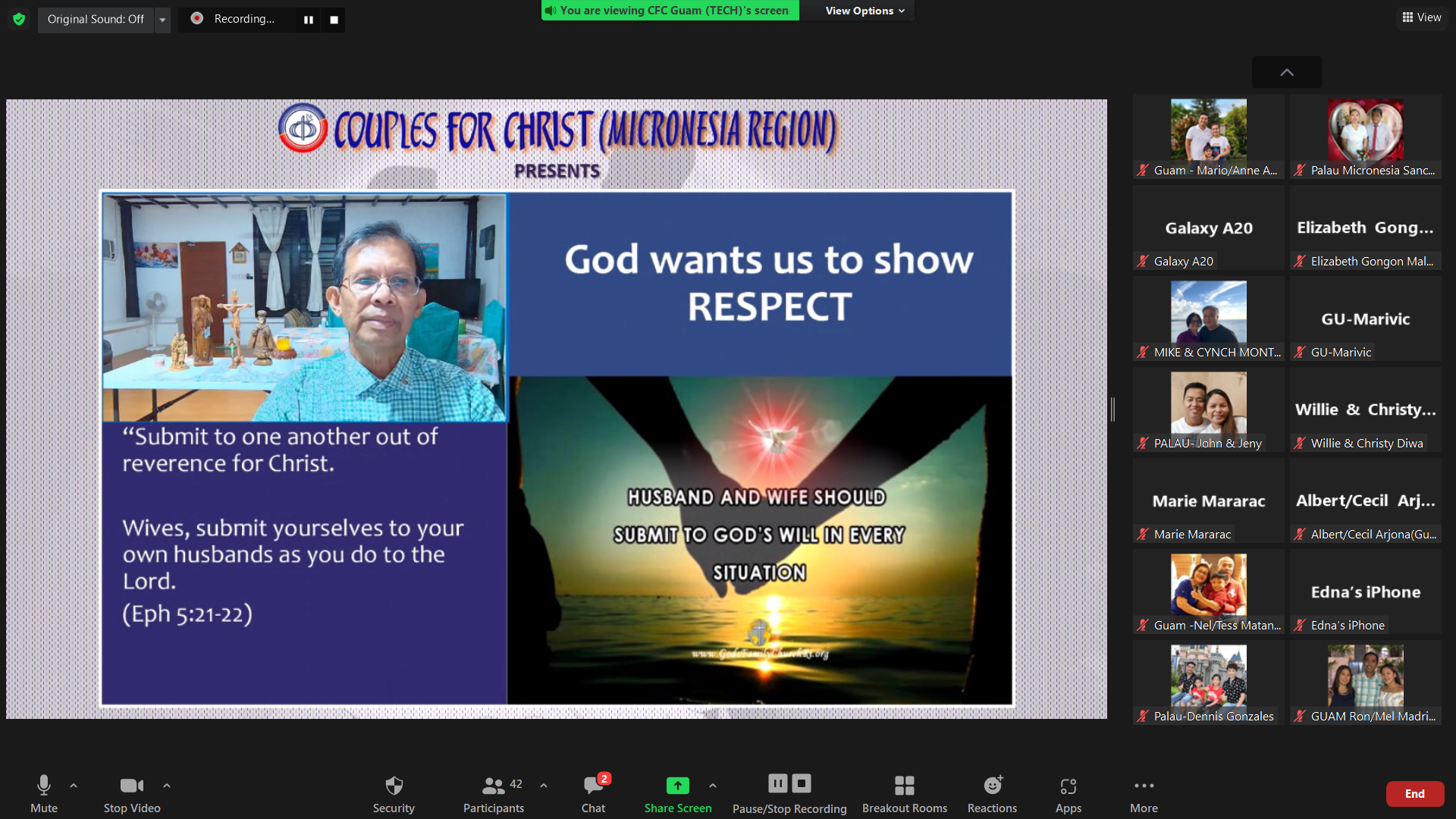Open the Apps panel
1456x819 pixels.
click(x=1068, y=793)
